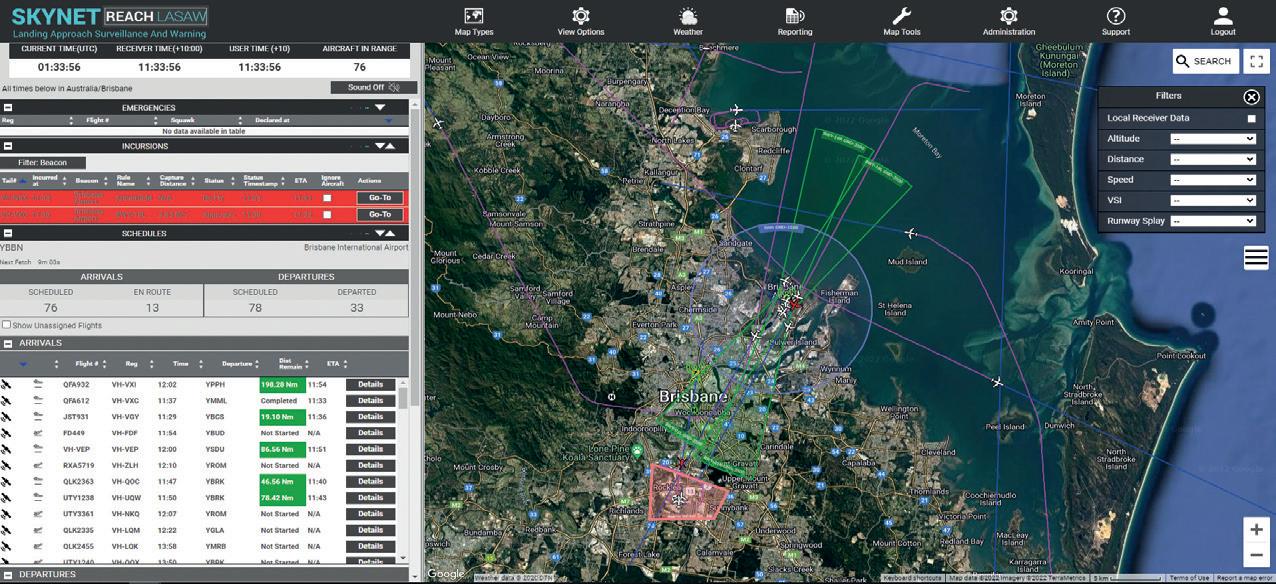The image size is (1276, 584).
Task: Select aircraft icon near North Stradbroke Island
Action: 997,382
